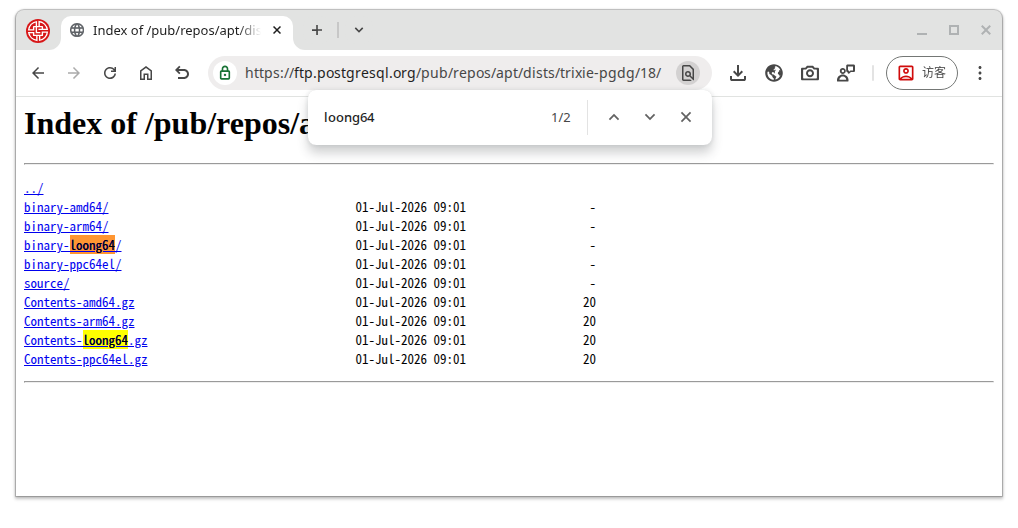The image size is (1018, 528).
Task: Download Contents-ppc64el.gz
Action: click(86, 360)
